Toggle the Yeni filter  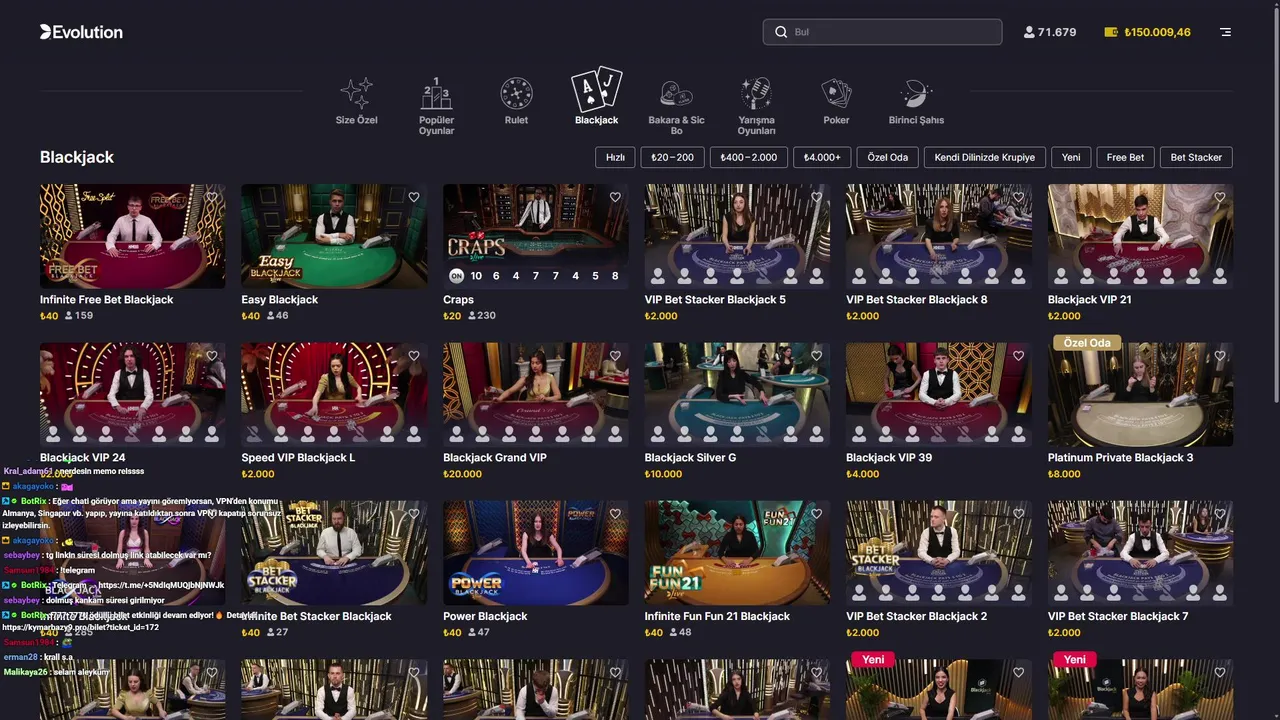(1070, 157)
